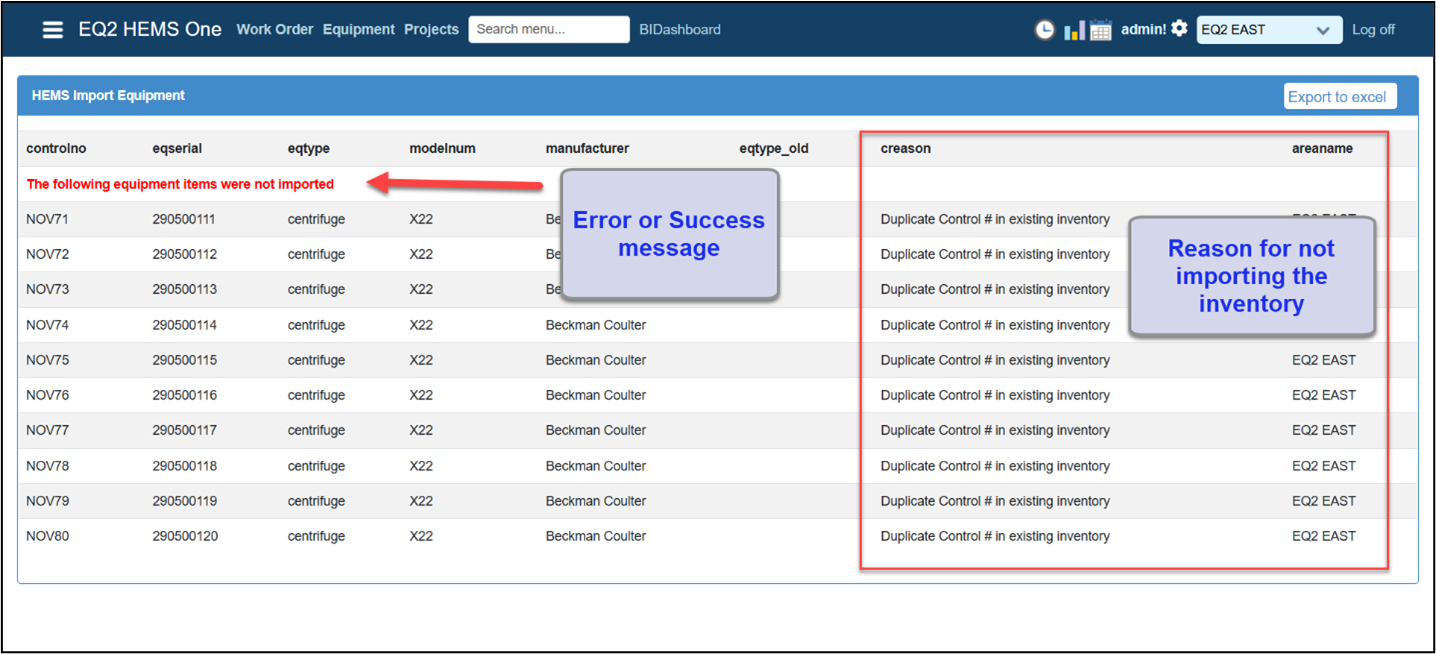The image size is (1436, 654).
Task: Click the eqserial column header
Action: tap(177, 149)
